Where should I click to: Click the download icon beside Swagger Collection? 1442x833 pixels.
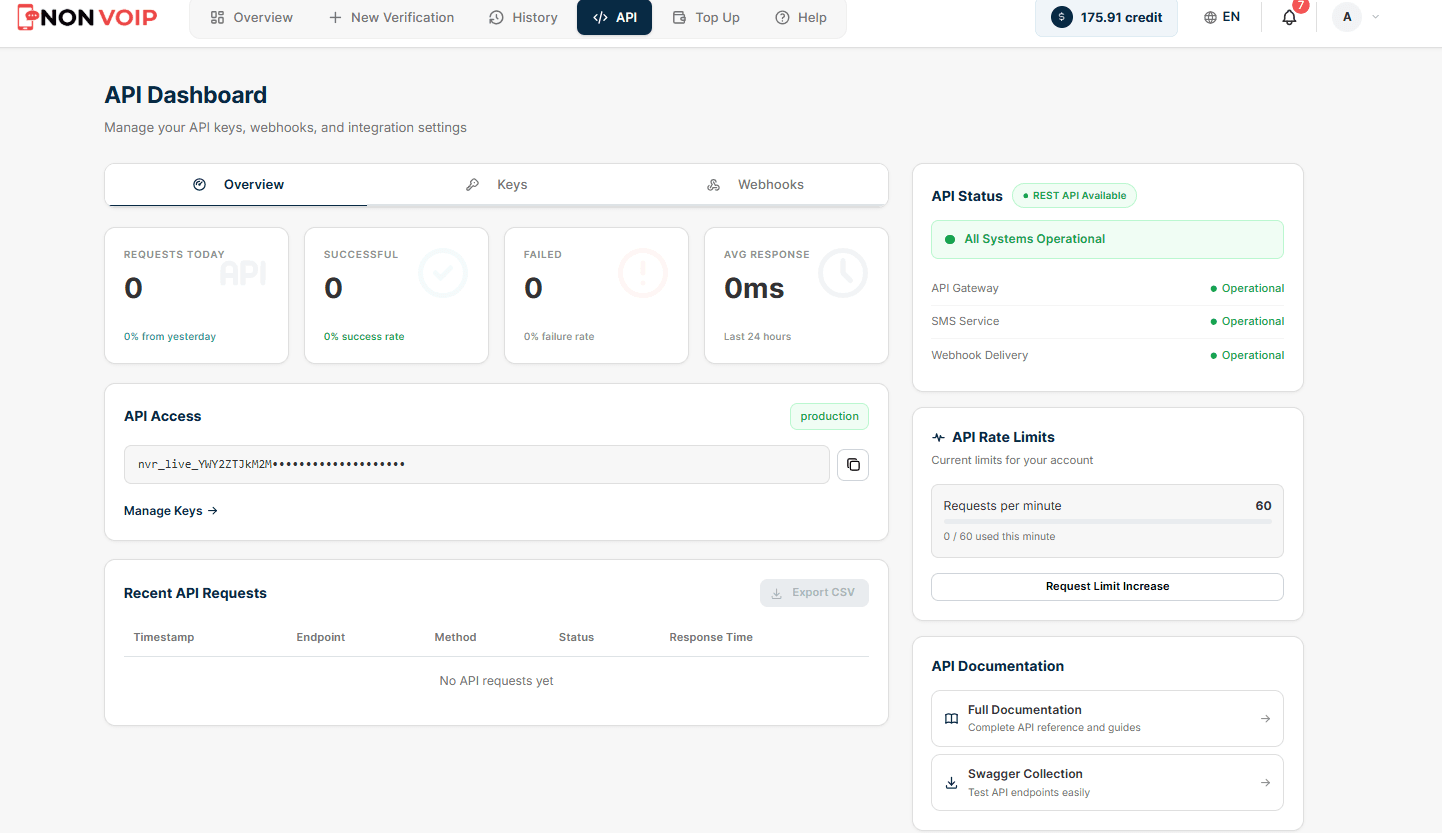[951, 783]
